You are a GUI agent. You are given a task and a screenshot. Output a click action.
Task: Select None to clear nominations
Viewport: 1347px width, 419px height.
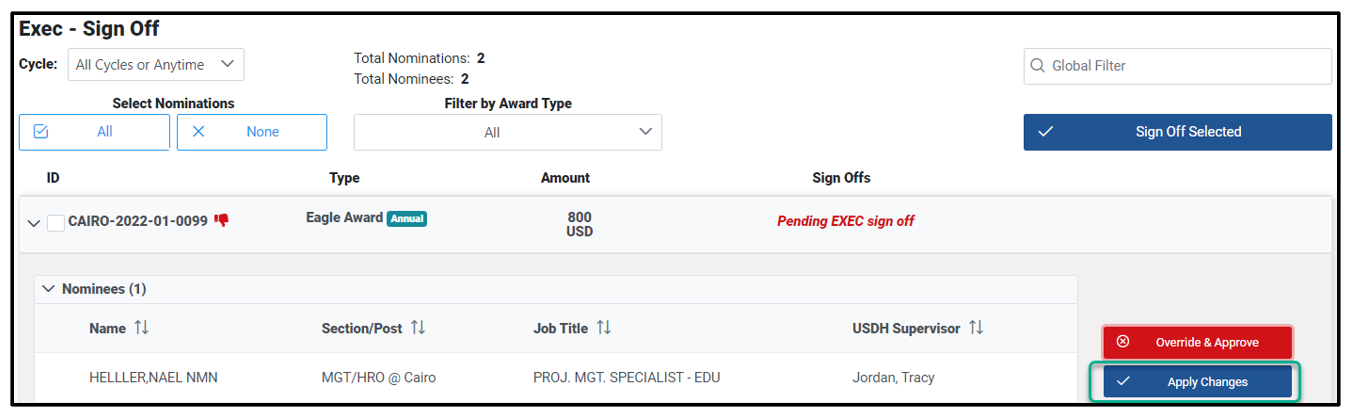point(252,132)
